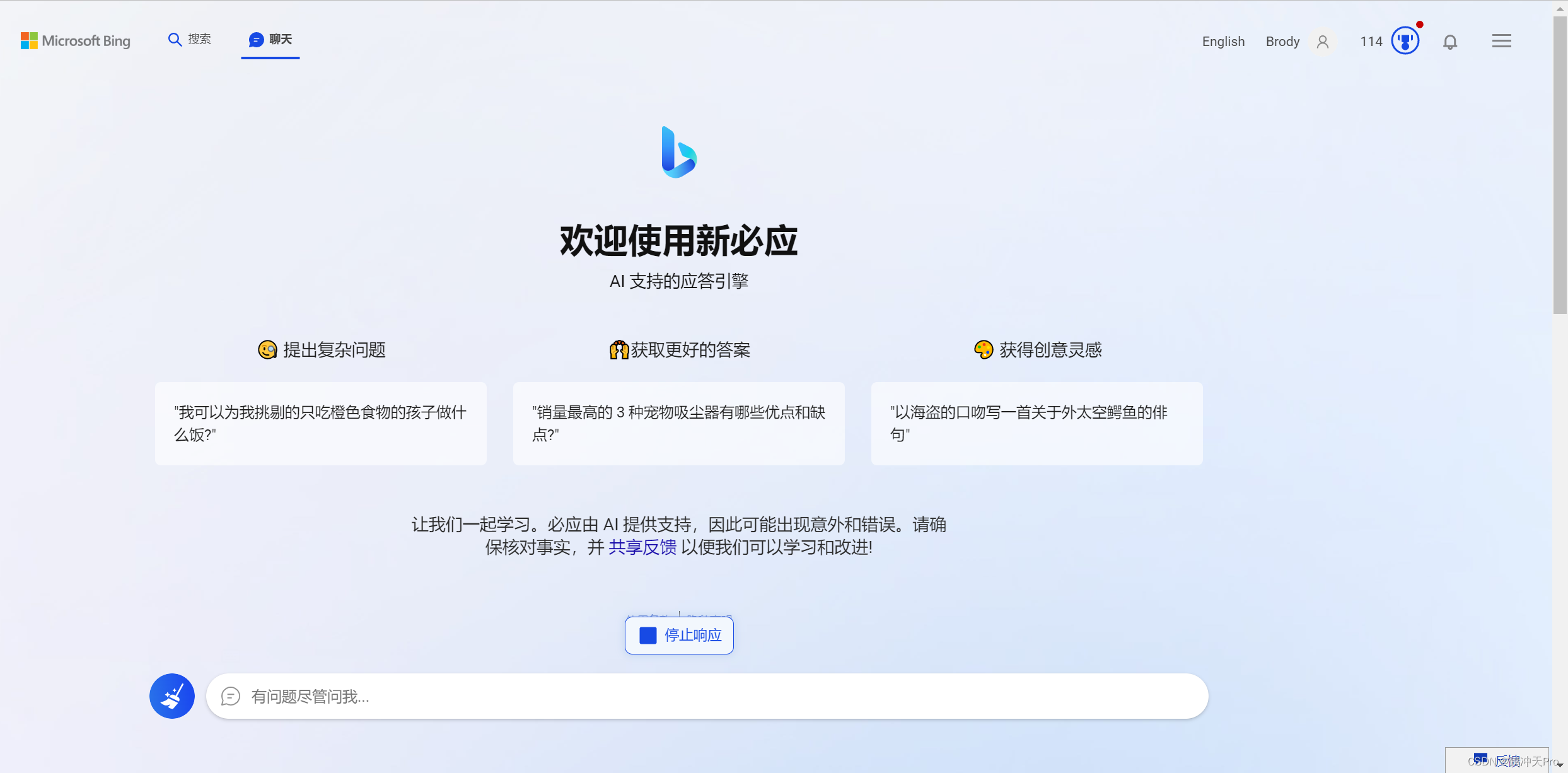Click the 114 rewards points count
The width and height of the screenshot is (1568, 773).
click(x=1371, y=42)
